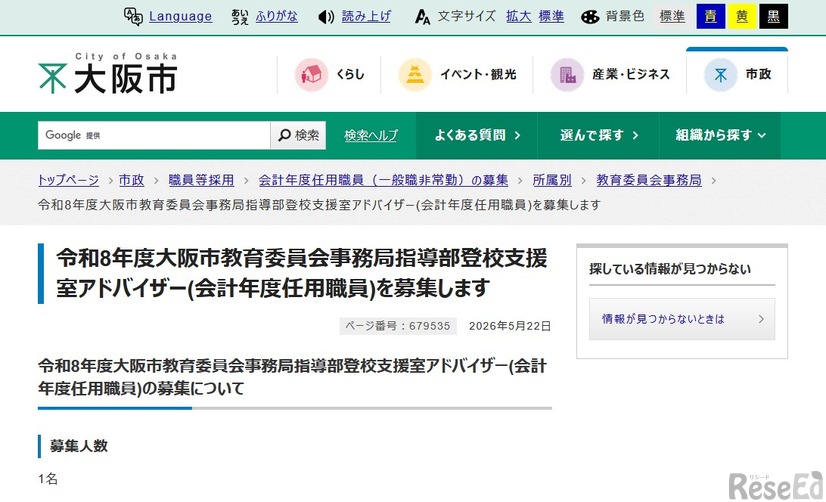
Task: Click the 探している情報が見つからない heading
Action: 670,269
